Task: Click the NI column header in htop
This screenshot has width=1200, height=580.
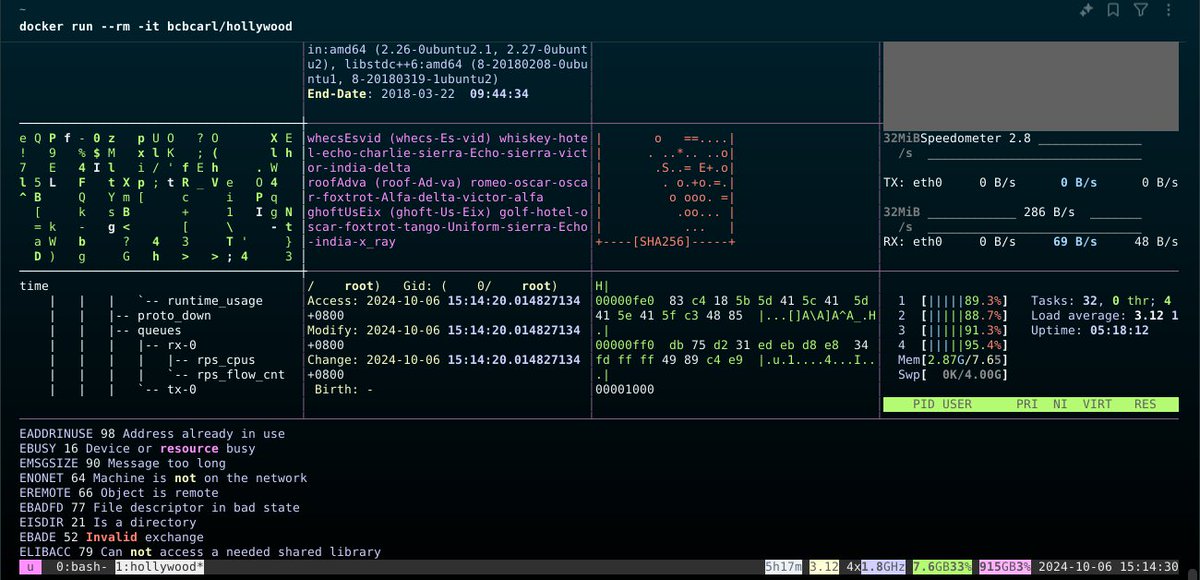Action: pos(1060,404)
